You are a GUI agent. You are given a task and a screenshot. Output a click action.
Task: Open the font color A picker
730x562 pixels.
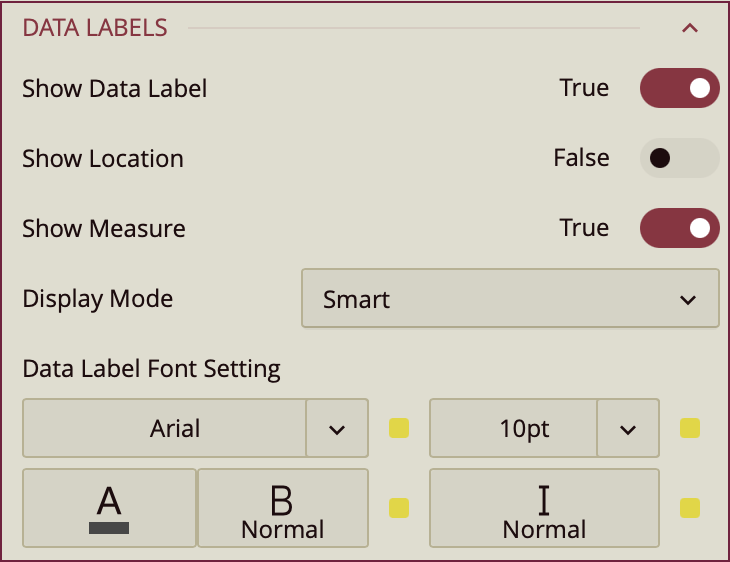point(109,508)
